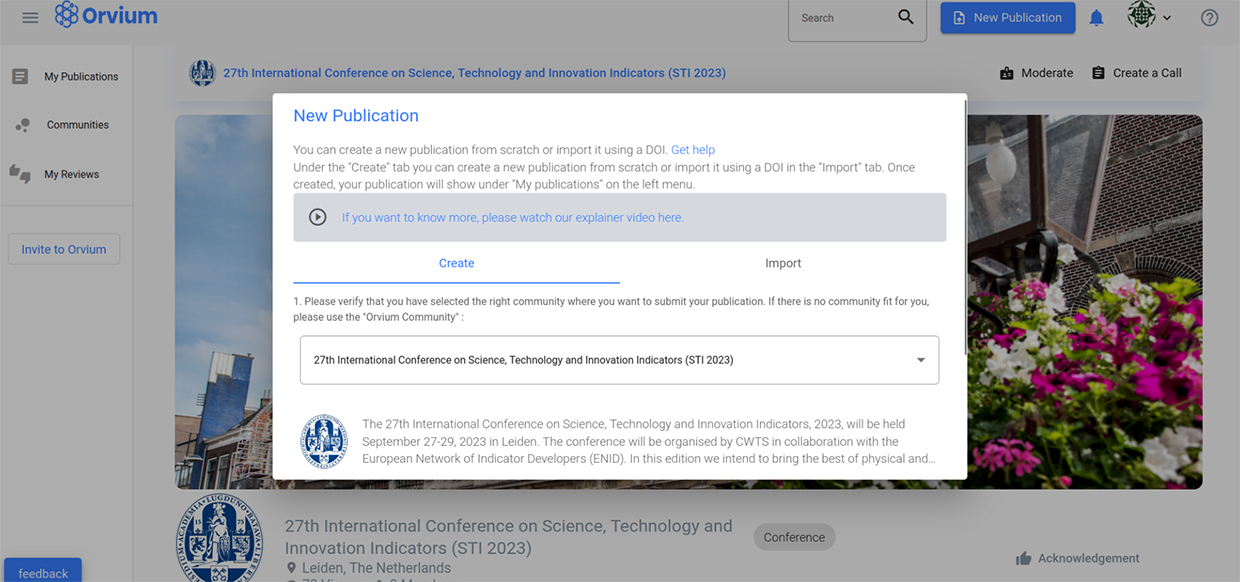Click the document icon on New Publication button
The width and height of the screenshot is (1240, 582).
(x=959, y=18)
